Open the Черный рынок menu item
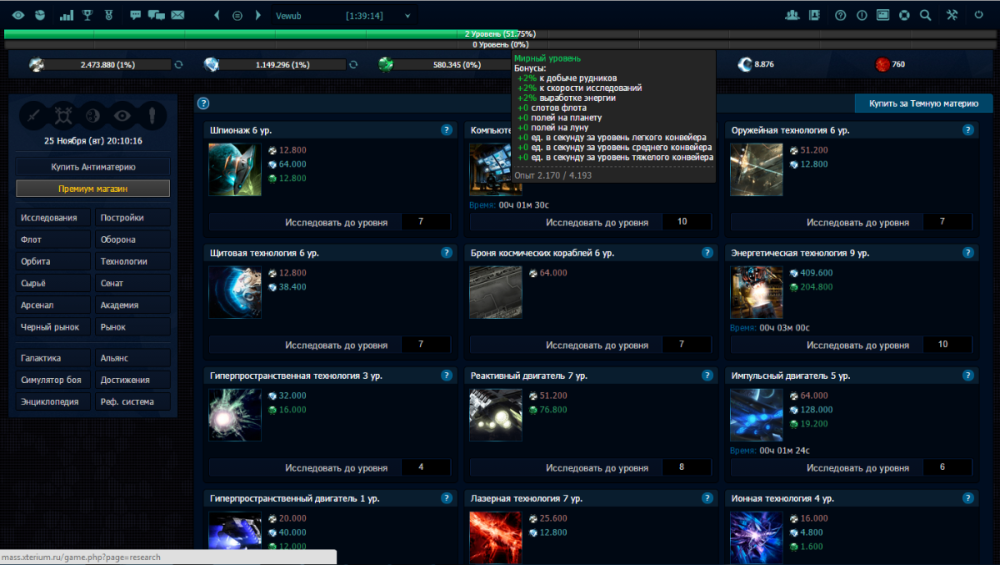This screenshot has width=1000, height=565. 53,327
